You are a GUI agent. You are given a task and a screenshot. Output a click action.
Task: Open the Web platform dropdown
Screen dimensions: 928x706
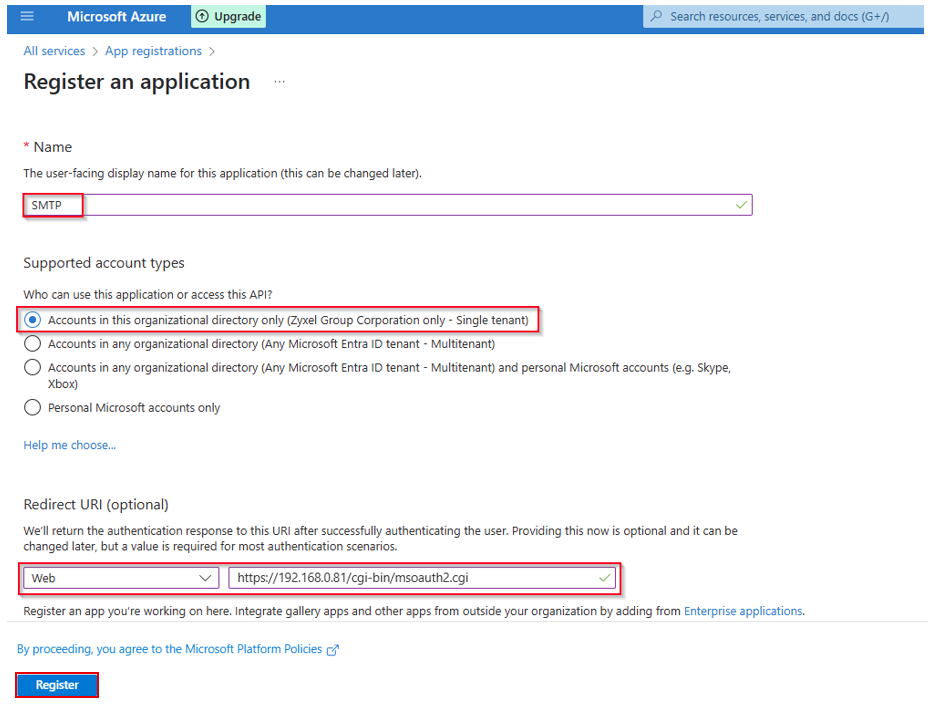click(121, 578)
